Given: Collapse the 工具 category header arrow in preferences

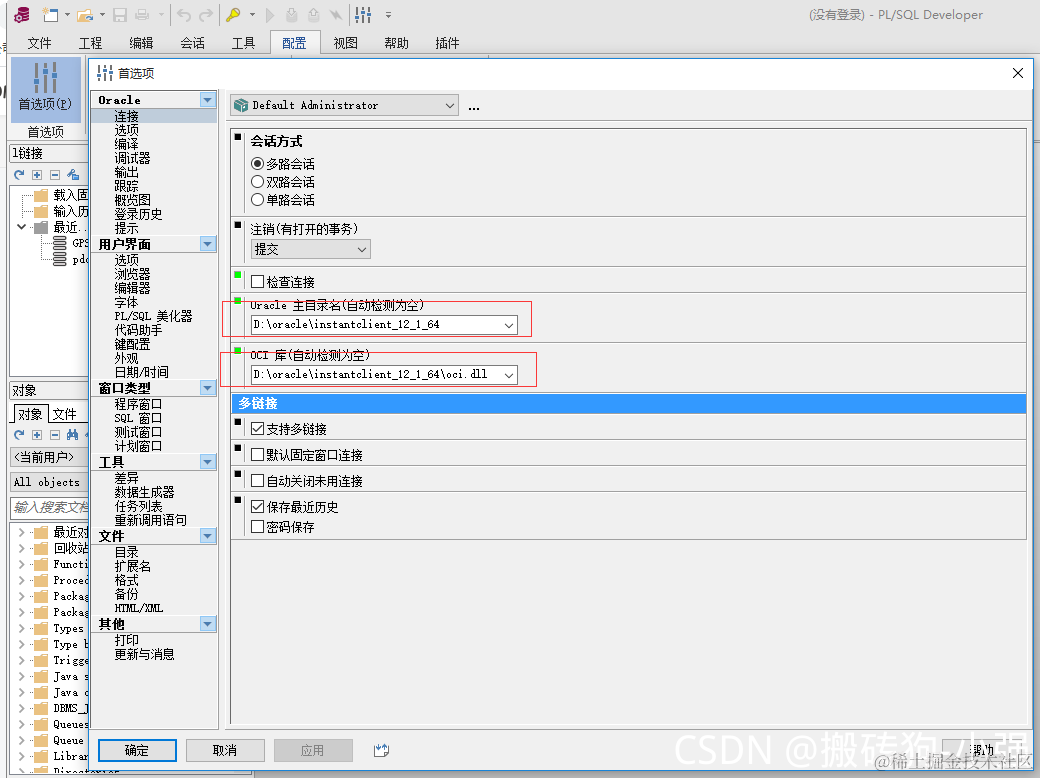Looking at the screenshot, I should click(x=208, y=462).
